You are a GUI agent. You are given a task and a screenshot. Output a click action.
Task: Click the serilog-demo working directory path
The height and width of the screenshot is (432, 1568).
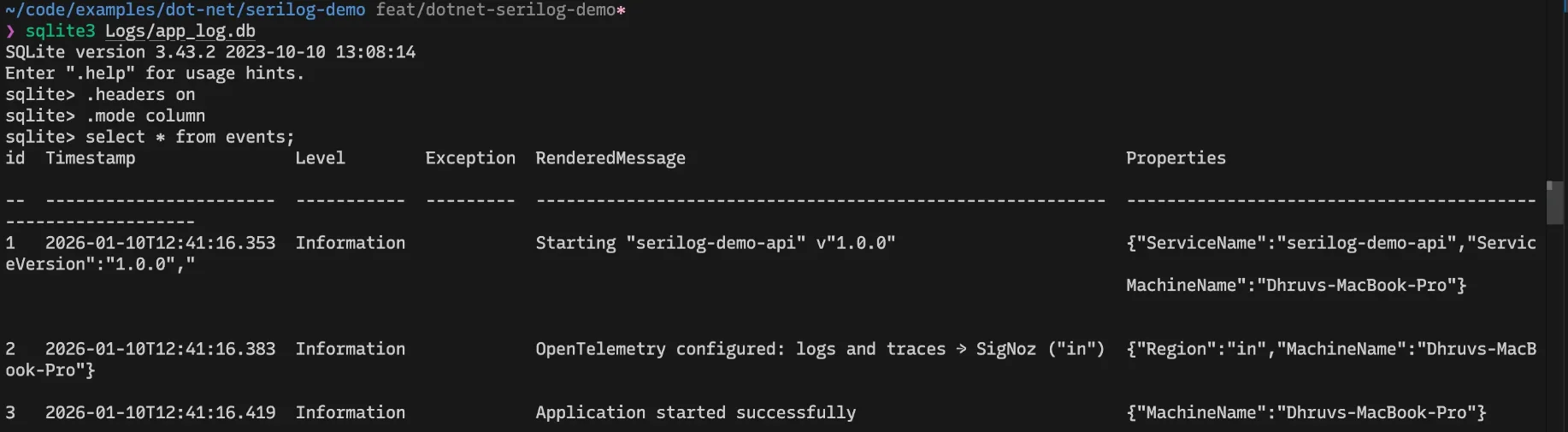point(185,9)
